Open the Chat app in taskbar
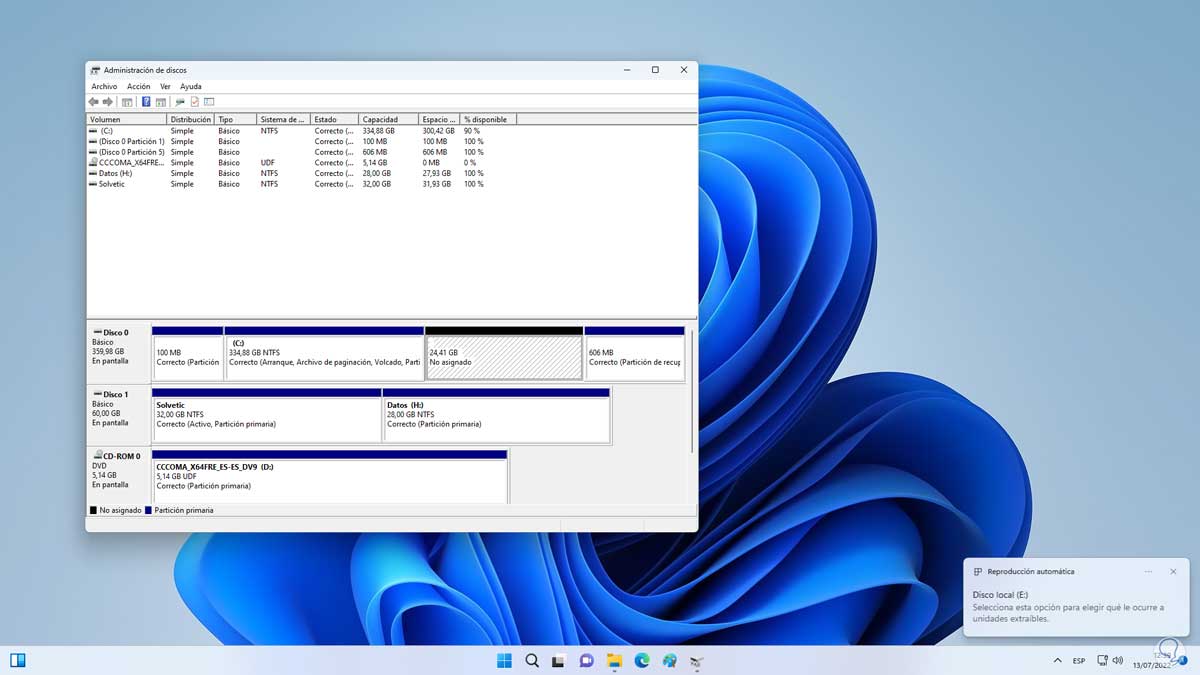Image resolution: width=1200 pixels, height=675 pixels. tap(587, 661)
